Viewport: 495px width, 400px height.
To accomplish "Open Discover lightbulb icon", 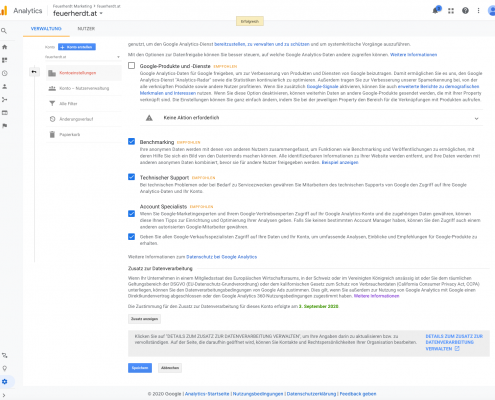I will [5, 368].
